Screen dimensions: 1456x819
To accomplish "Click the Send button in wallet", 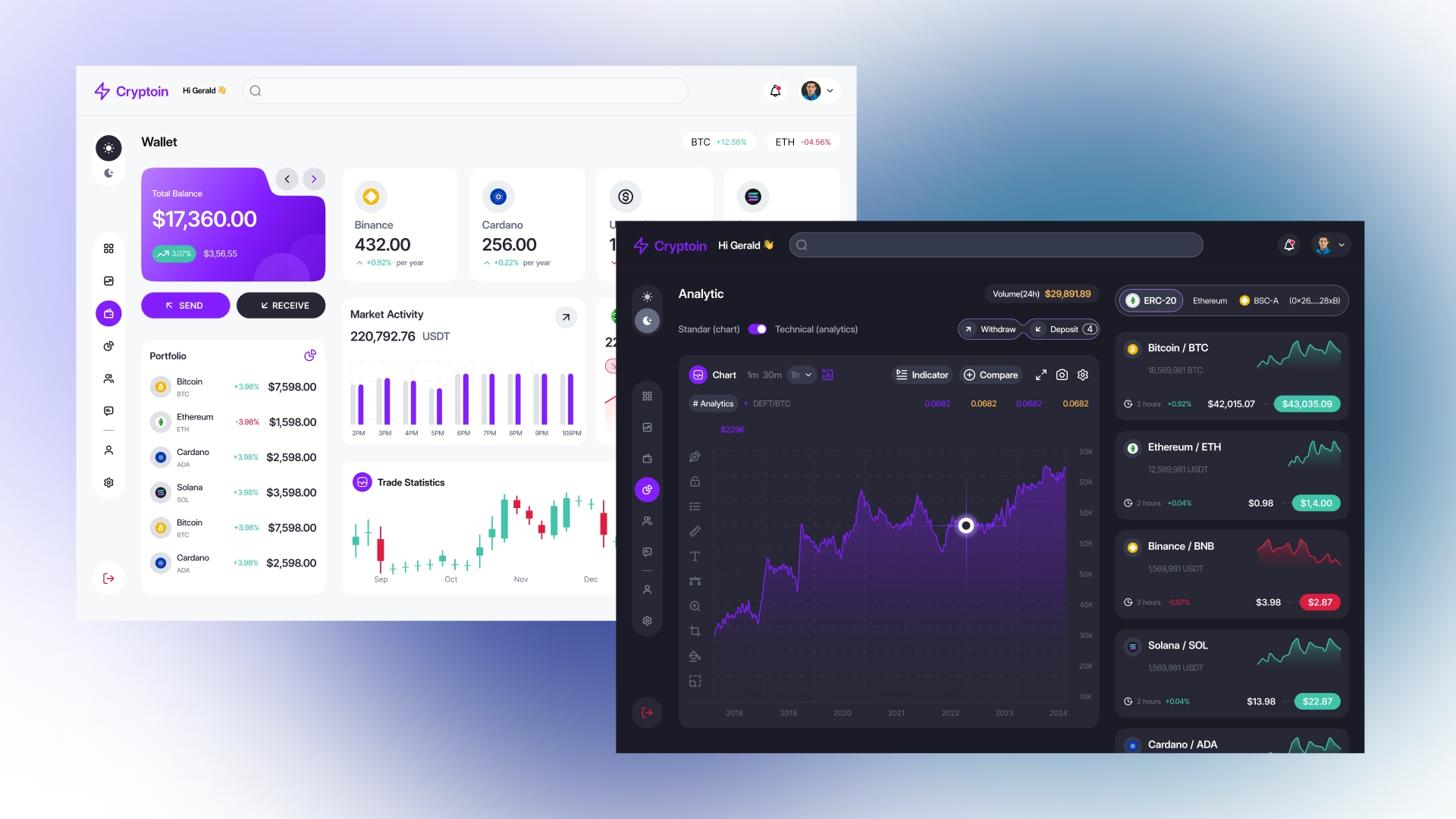I will [x=183, y=305].
